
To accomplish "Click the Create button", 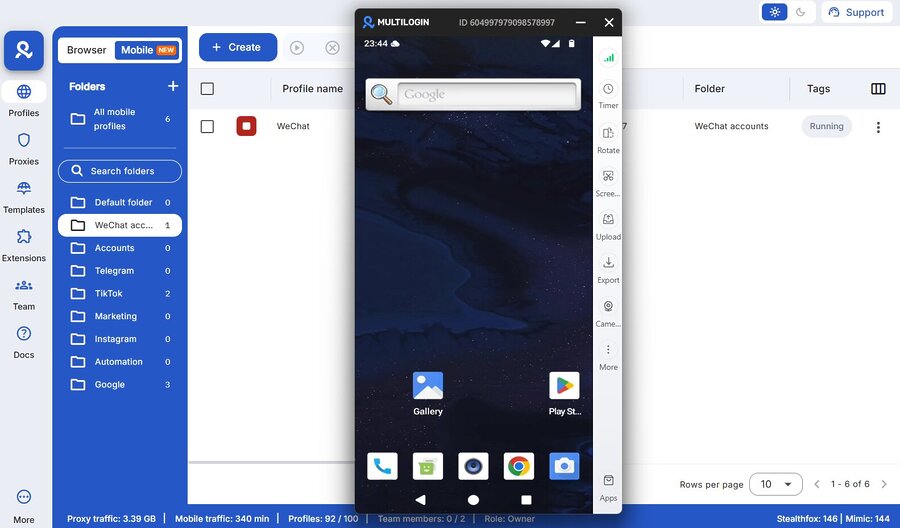I will click(x=237, y=47).
